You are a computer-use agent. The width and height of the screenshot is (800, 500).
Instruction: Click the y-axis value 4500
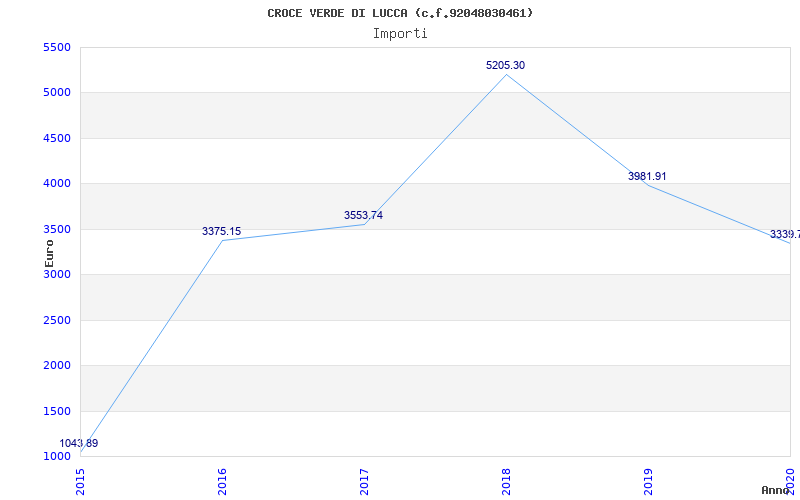coord(57,138)
